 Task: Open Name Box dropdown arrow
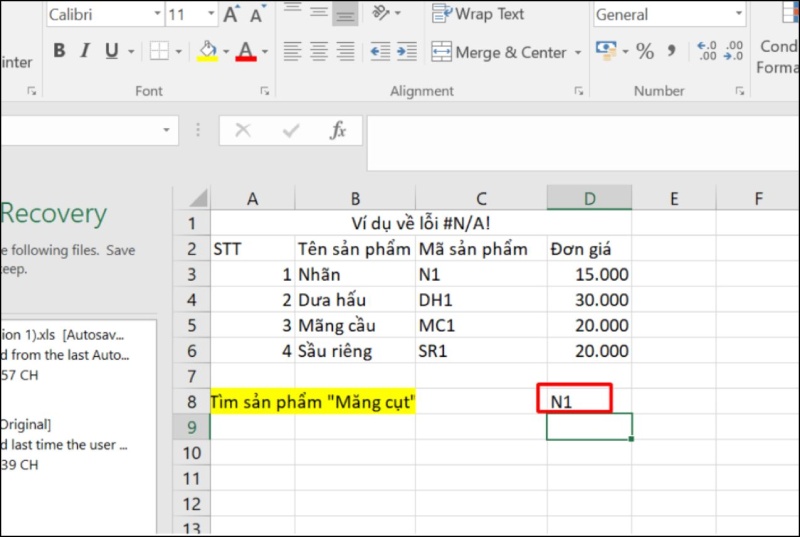(166, 130)
